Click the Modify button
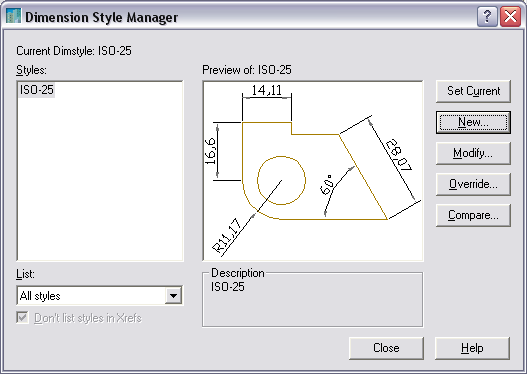 click(473, 153)
